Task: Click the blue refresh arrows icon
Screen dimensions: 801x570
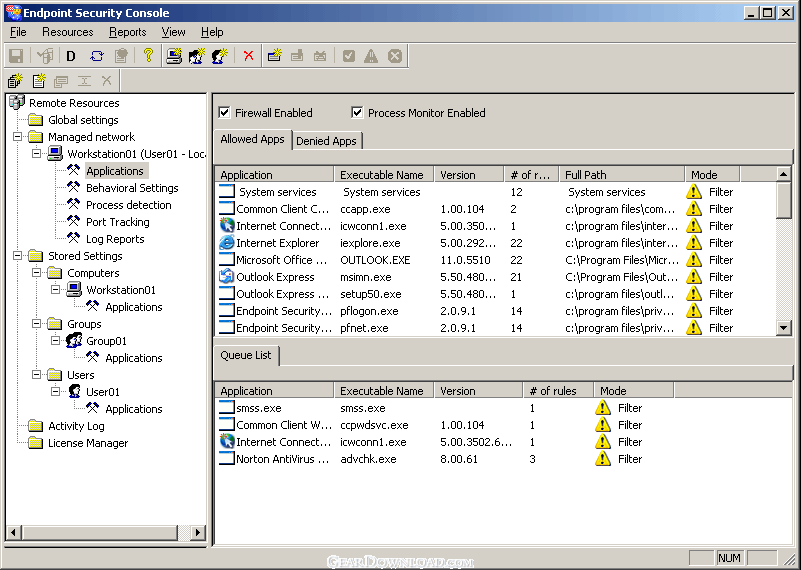Action: pyautogui.click(x=97, y=56)
